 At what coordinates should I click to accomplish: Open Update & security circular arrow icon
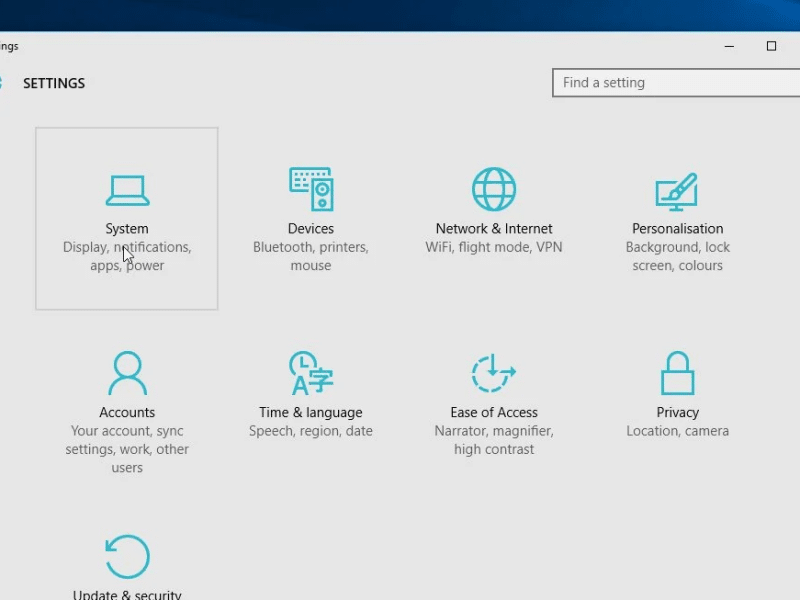[127, 557]
